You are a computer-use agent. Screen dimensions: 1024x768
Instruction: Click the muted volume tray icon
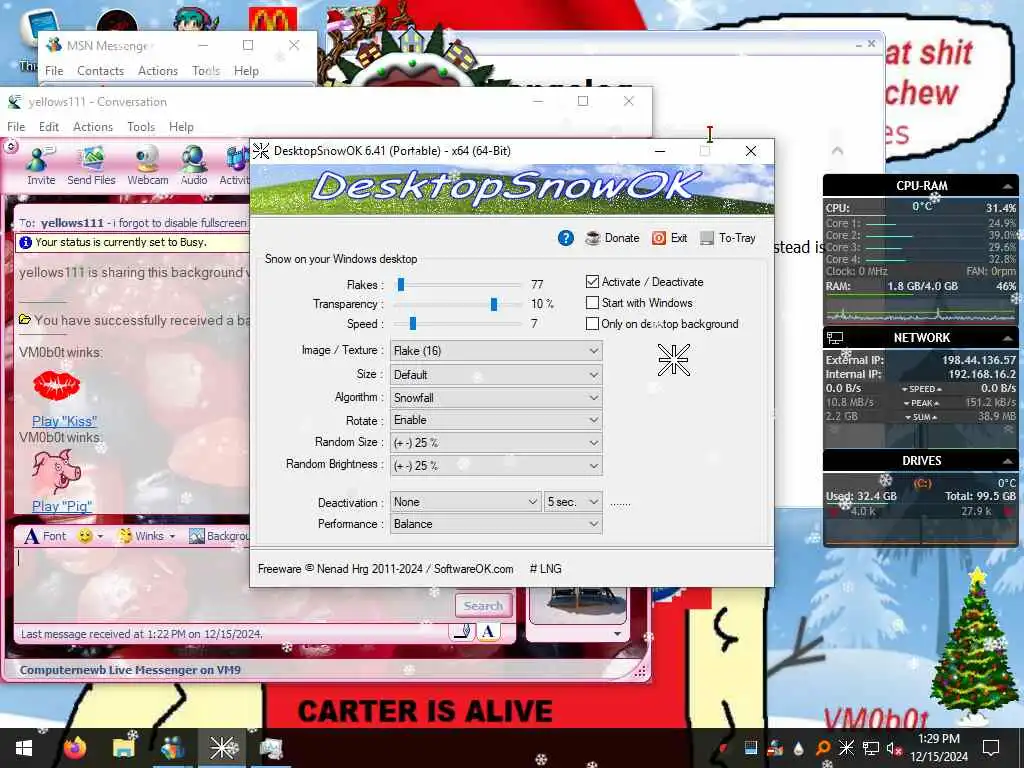pyautogui.click(x=894, y=748)
